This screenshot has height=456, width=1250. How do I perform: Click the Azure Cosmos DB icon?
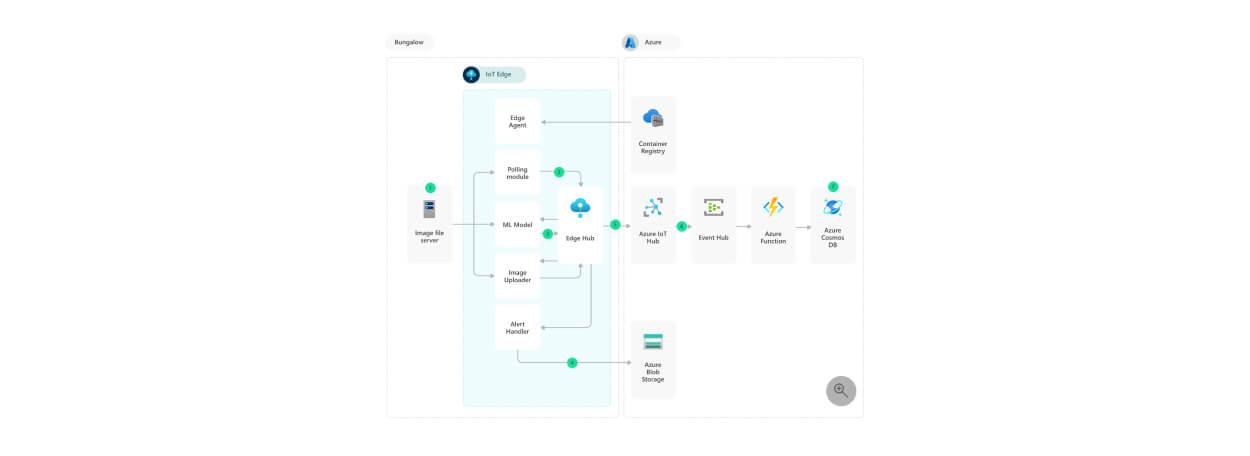[x=833, y=207]
